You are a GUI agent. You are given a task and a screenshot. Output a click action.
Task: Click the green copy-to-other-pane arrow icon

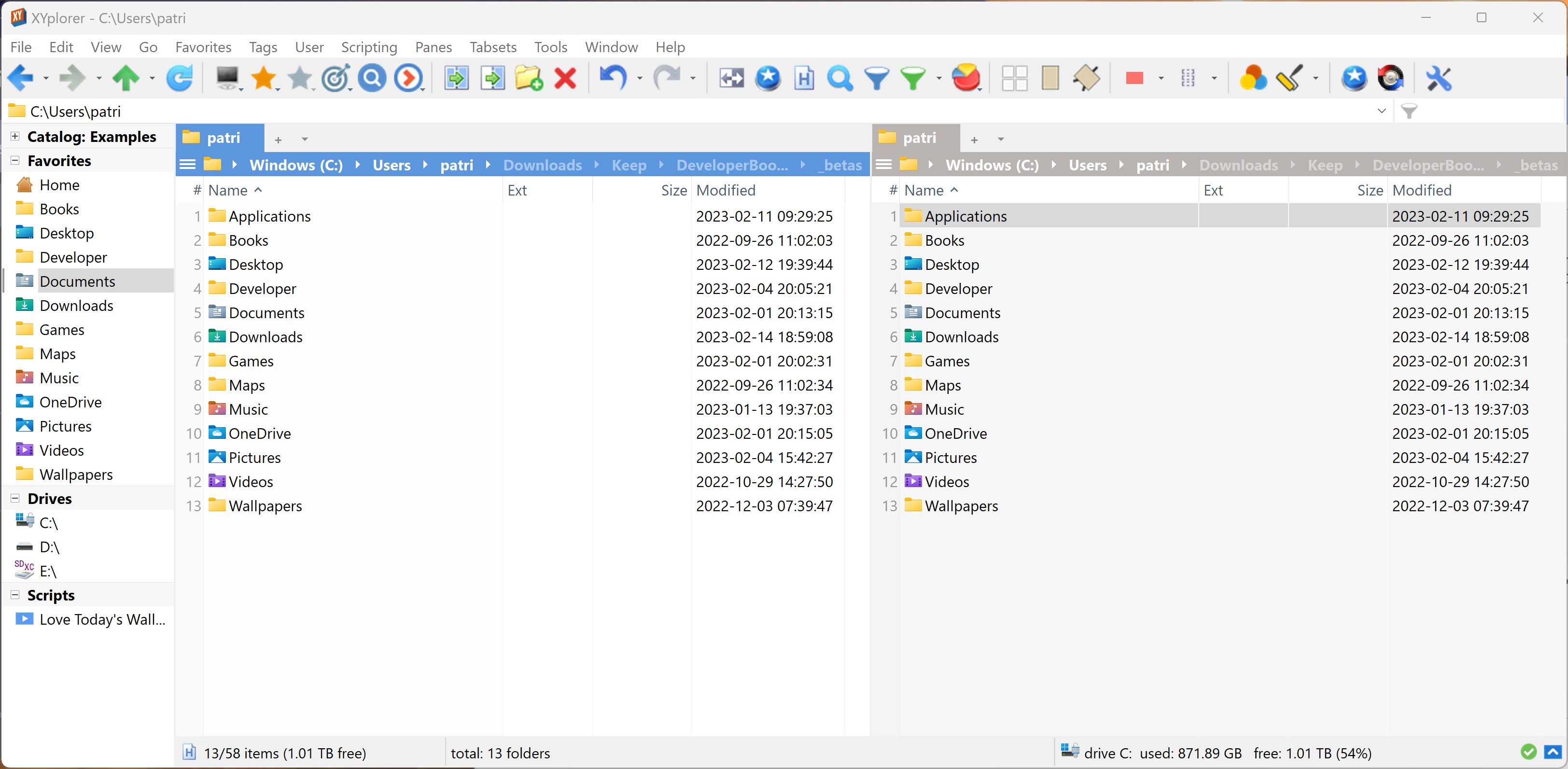tap(456, 78)
